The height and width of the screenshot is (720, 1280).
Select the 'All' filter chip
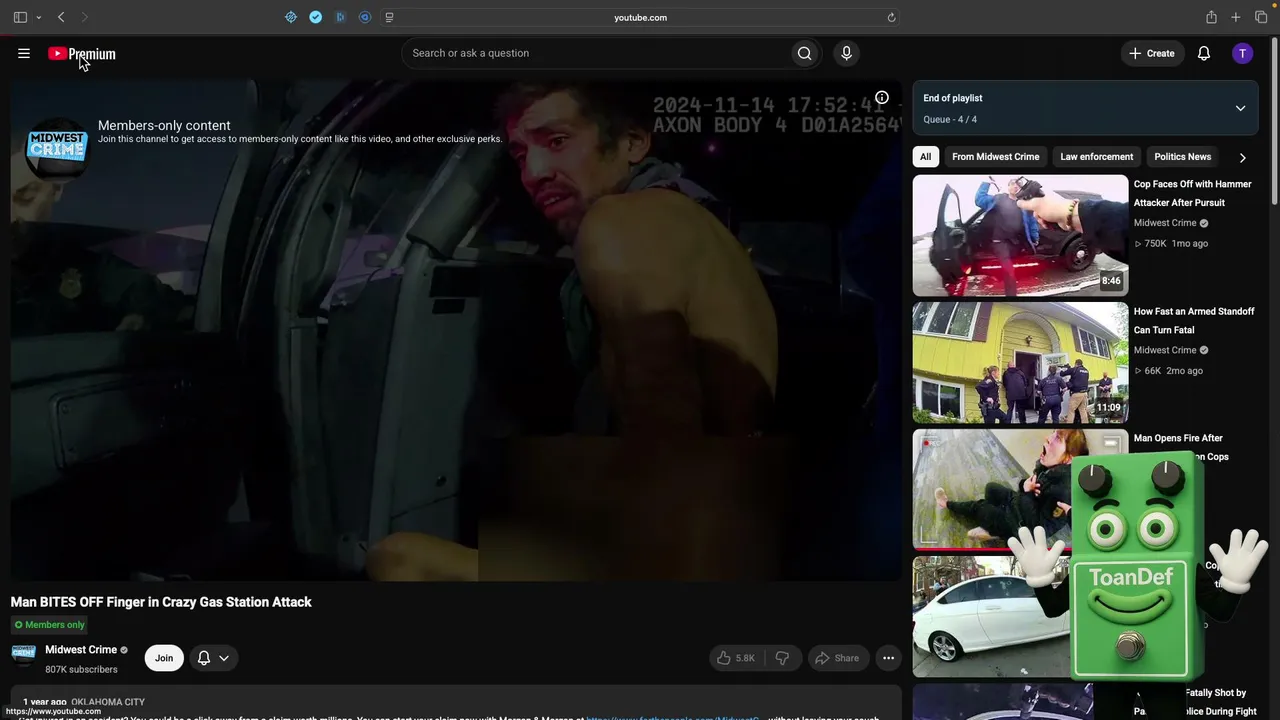[926, 157]
